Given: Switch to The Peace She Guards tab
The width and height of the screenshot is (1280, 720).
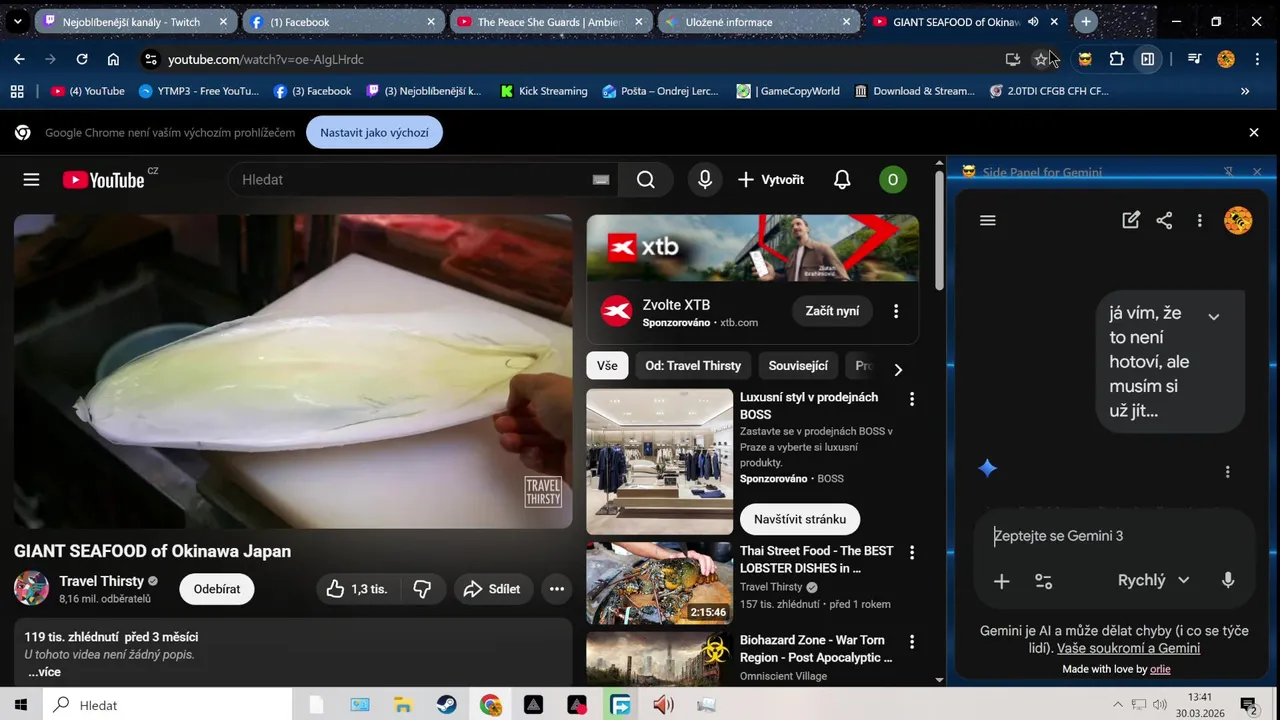Looking at the screenshot, I should click(552, 21).
